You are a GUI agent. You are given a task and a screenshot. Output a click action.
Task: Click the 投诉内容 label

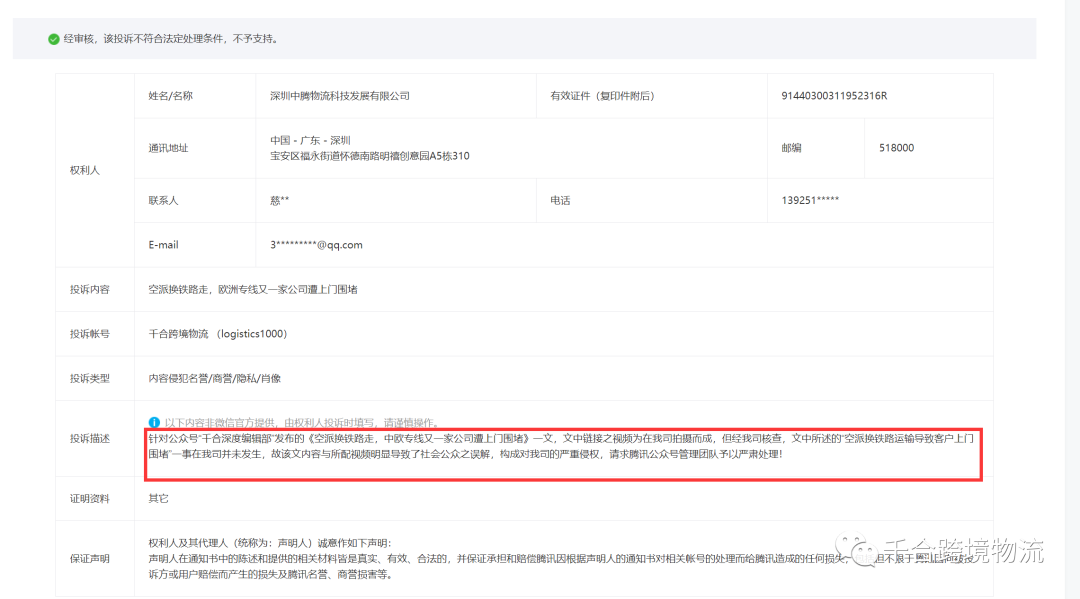(x=90, y=289)
